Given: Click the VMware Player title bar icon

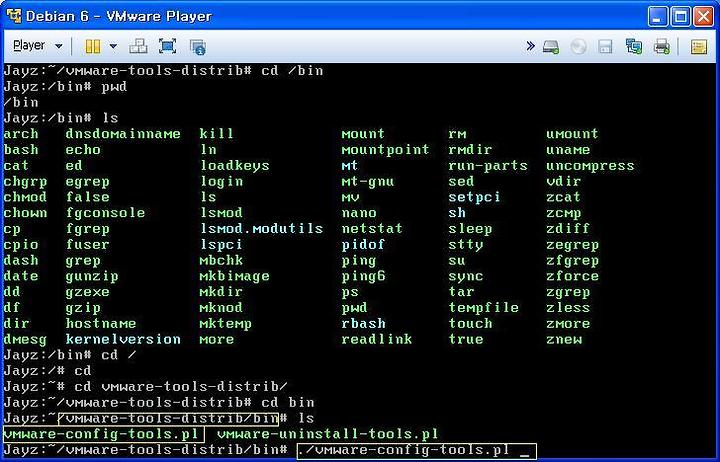Looking at the screenshot, I should point(14,16).
